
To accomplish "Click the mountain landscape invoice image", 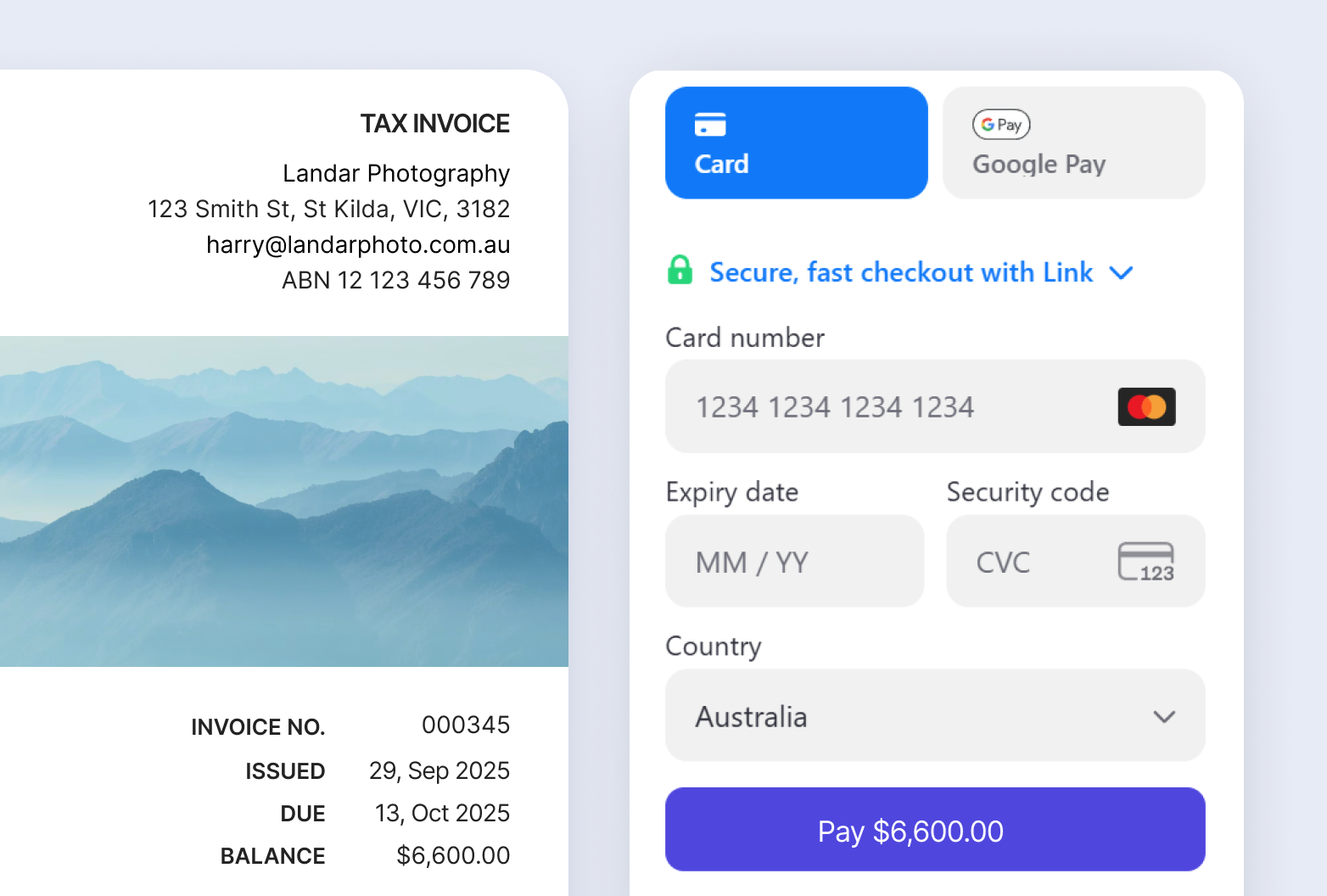I will pos(284,501).
